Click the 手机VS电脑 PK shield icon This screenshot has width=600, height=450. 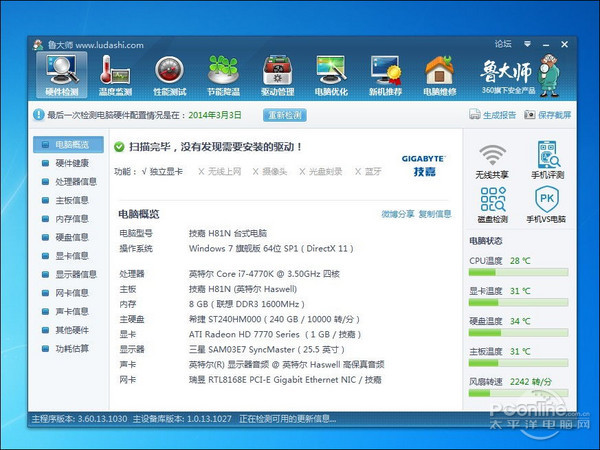[546, 204]
